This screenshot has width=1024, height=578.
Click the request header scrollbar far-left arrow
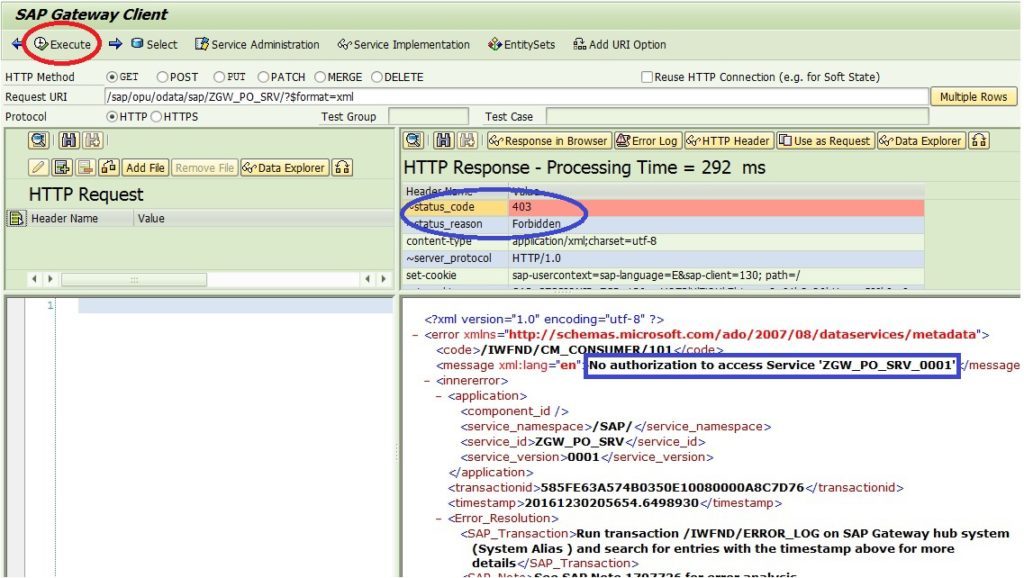pyautogui.click(x=34, y=280)
